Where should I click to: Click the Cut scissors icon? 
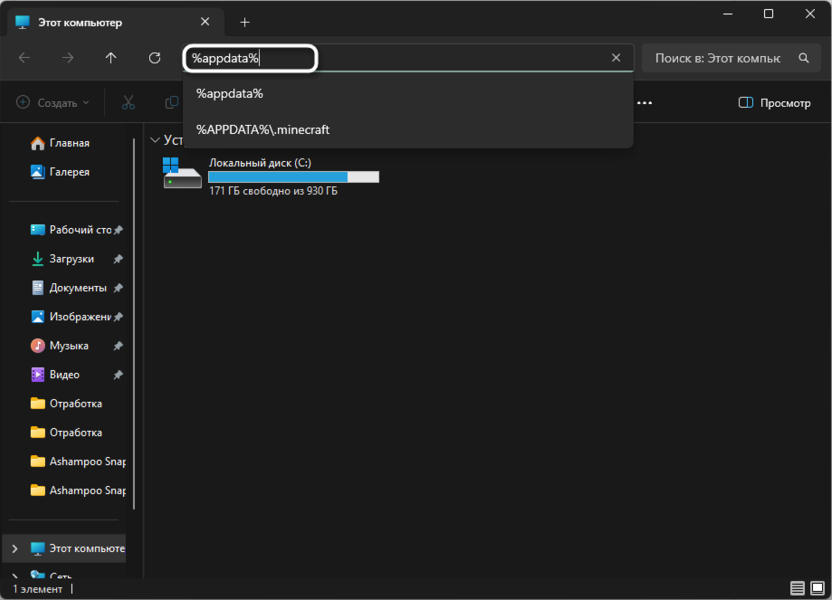(128, 102)
